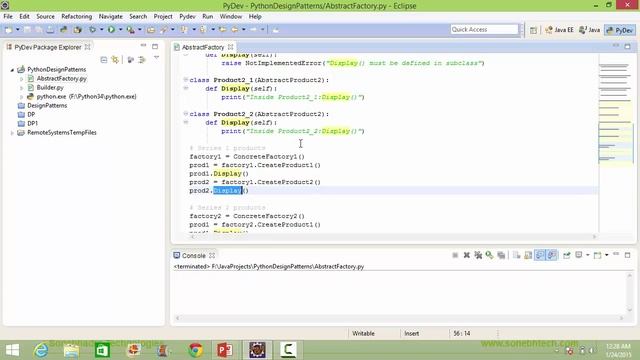Toggle Show Console on standard error
The width and height of the screenshot is (640, 360).
552,256
